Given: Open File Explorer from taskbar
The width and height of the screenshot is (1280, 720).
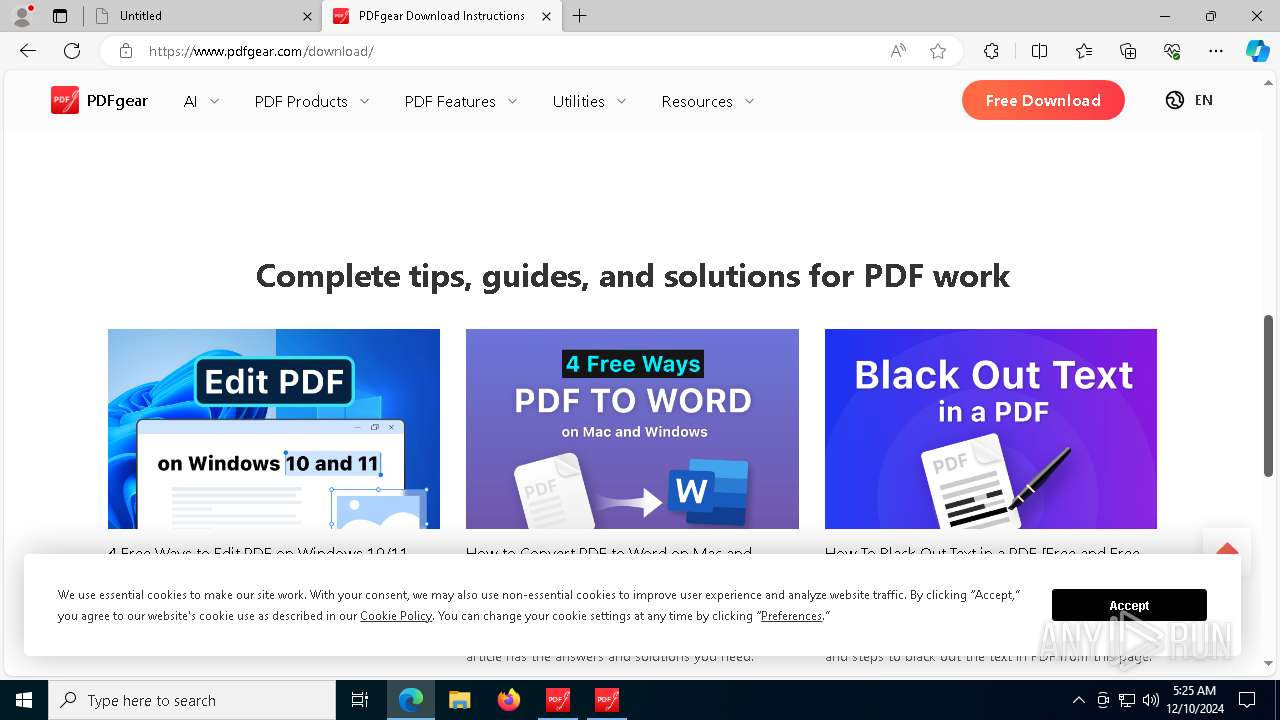Looking at the screenshot, I should [460, 700].
